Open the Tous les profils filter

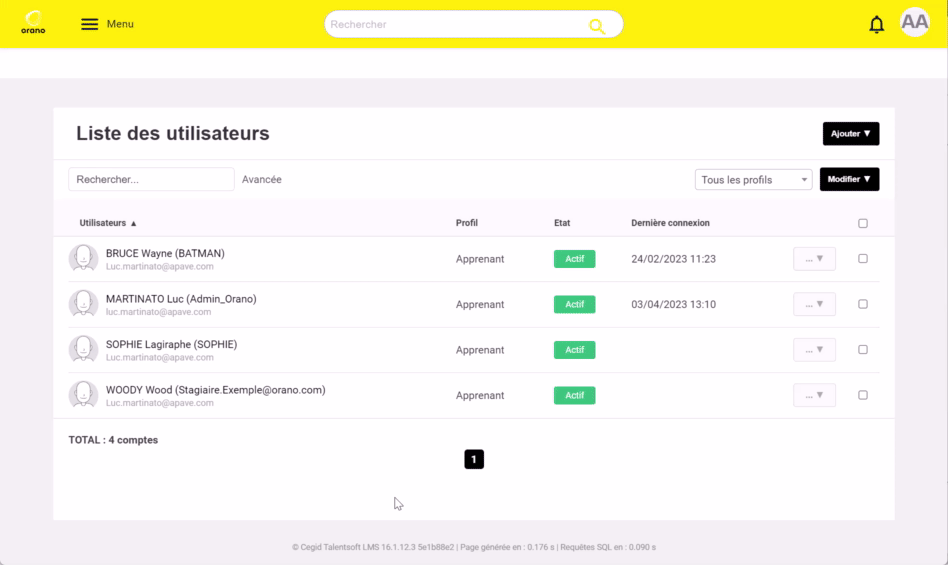[753, 180]
